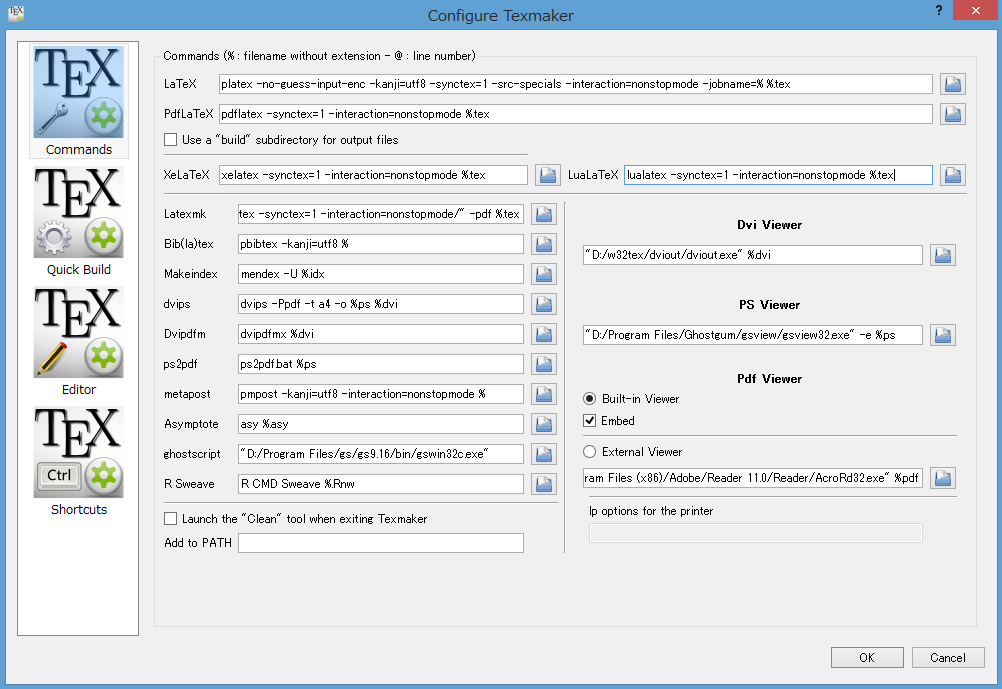This screenshot has width=1002, height=689.
Task: Browse for the Dvipdfm executable
Action: [544, 334]
